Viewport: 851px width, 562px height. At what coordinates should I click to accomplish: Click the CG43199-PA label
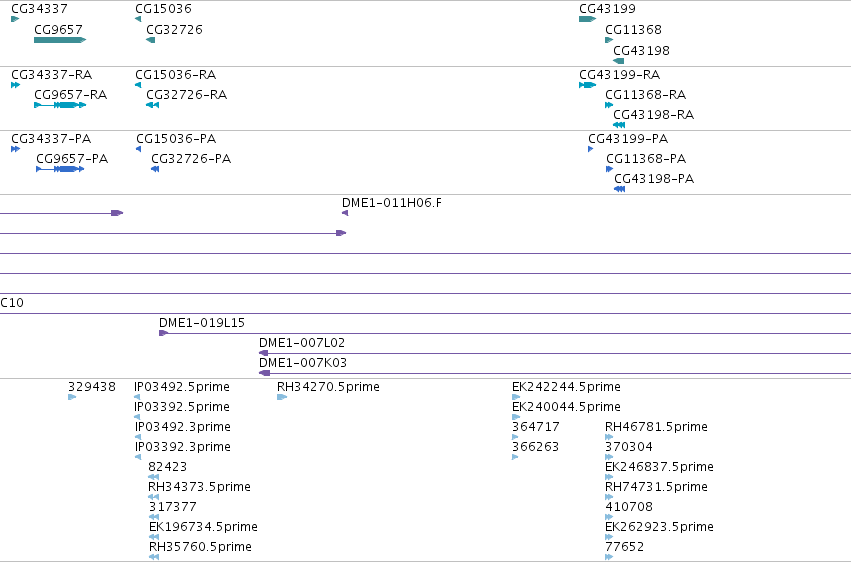(628, 138)
